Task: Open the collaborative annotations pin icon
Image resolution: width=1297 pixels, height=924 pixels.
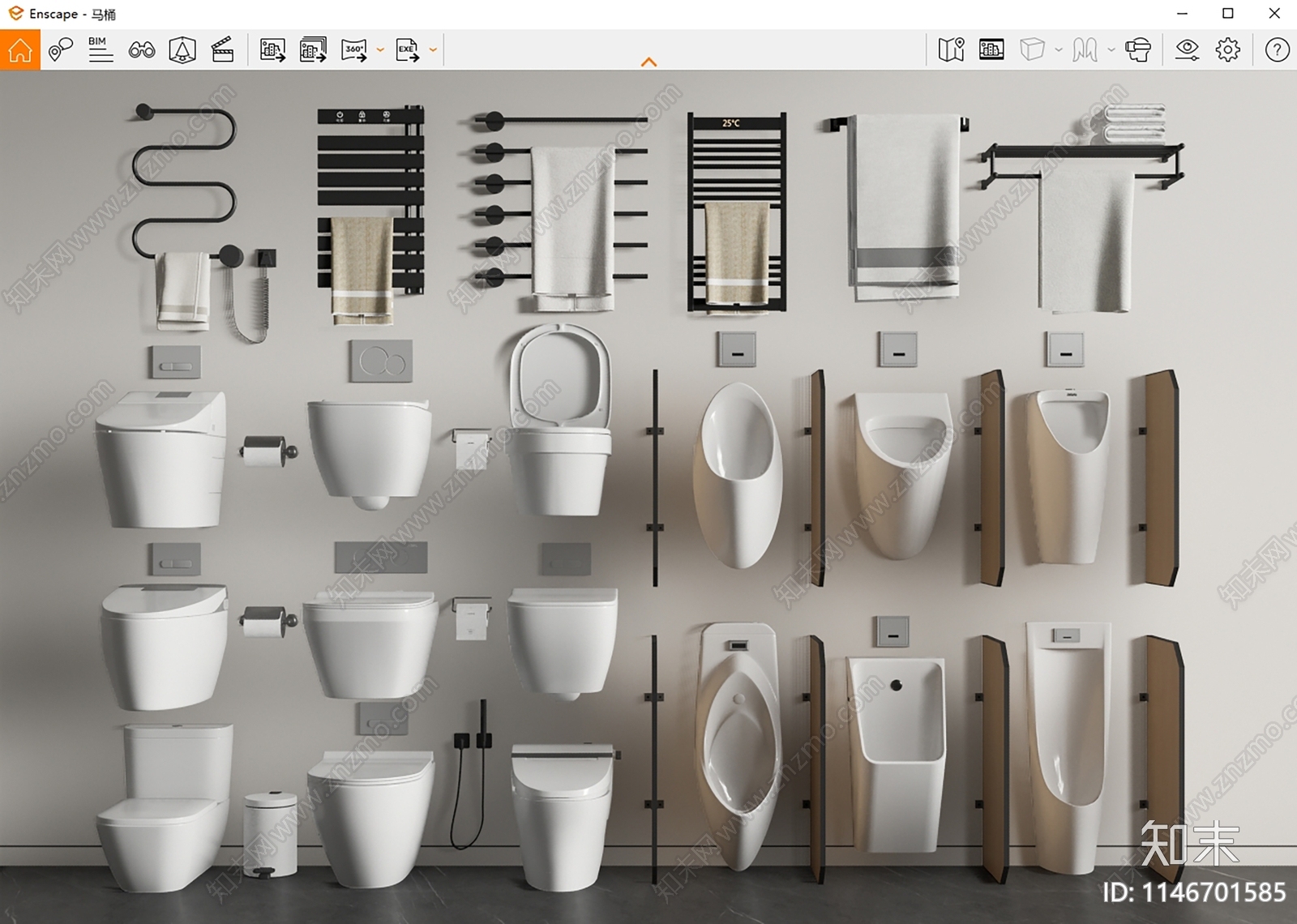Action: (61, 50)
